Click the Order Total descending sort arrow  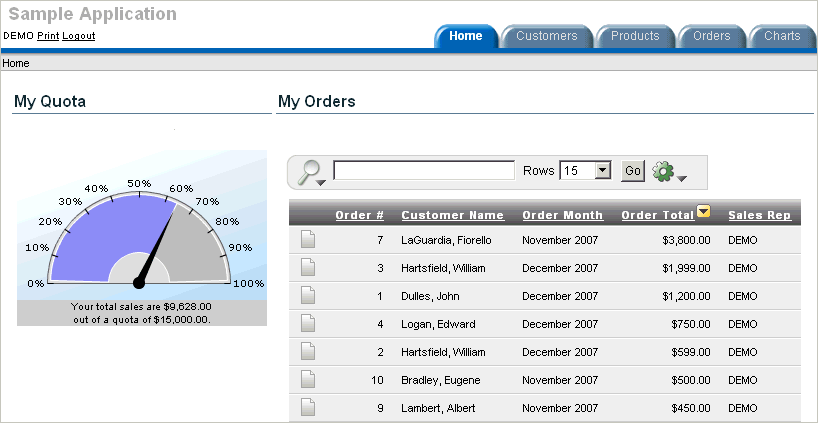704,212
